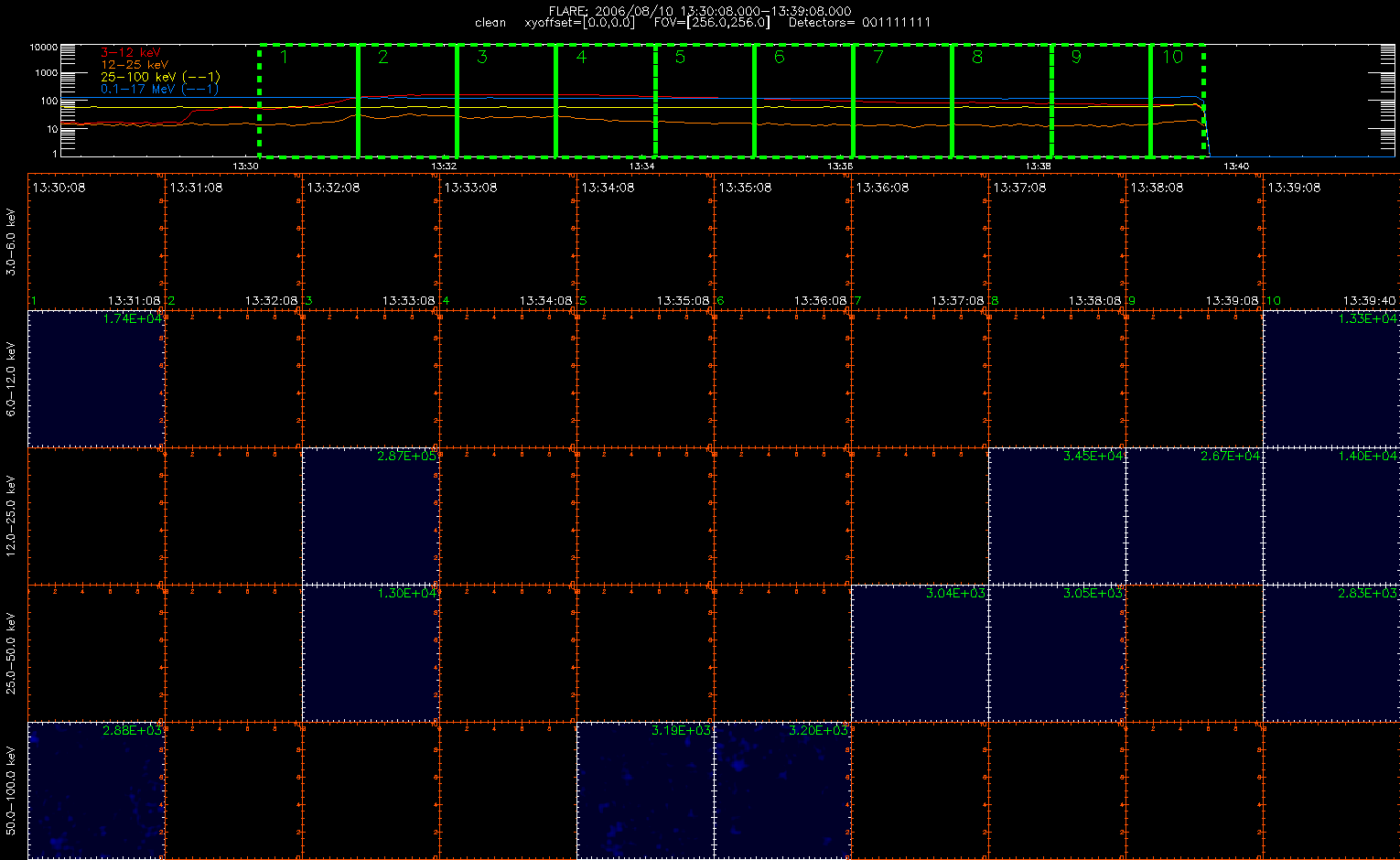Select interval 3 marker in the light curve

482,57
